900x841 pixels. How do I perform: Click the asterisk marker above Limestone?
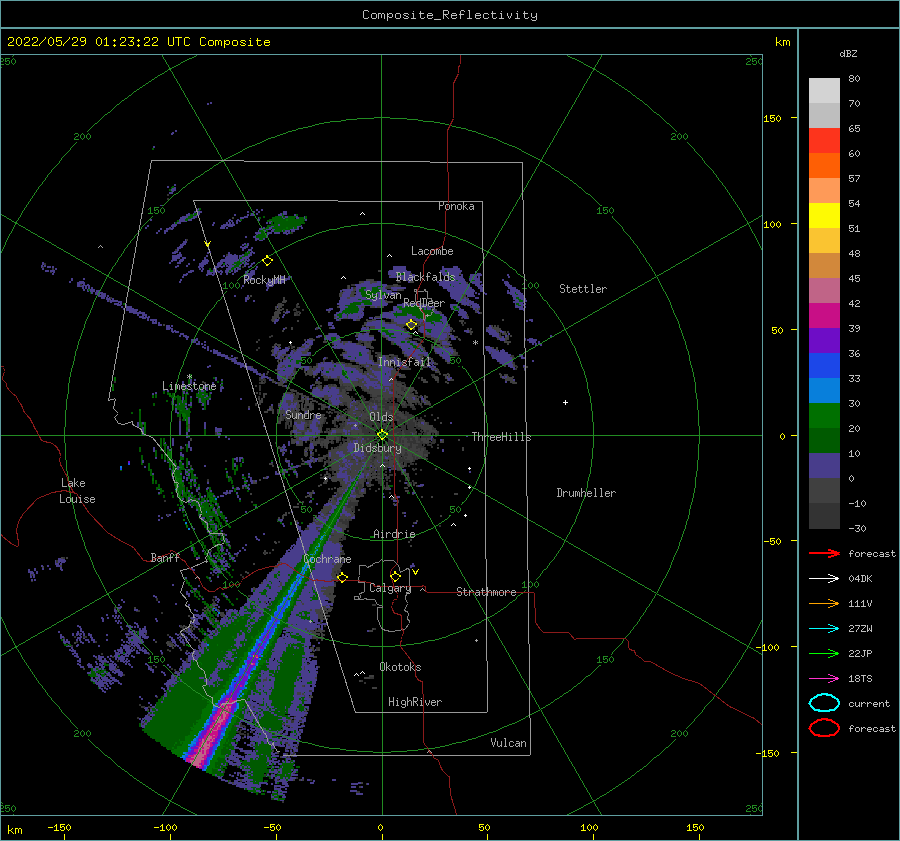(x=189, y=377)
